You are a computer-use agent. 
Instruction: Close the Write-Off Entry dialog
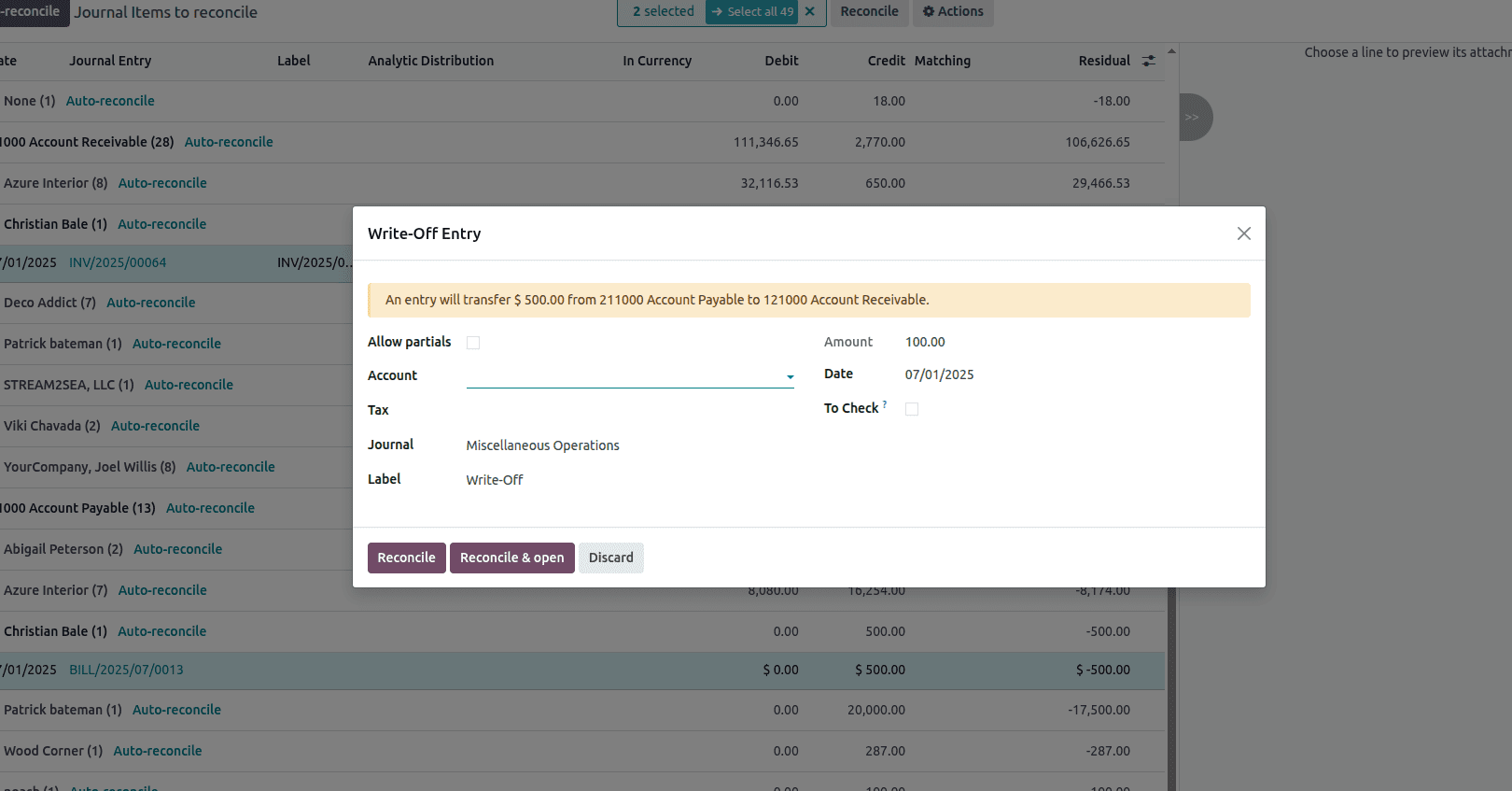coord(1243,233)
